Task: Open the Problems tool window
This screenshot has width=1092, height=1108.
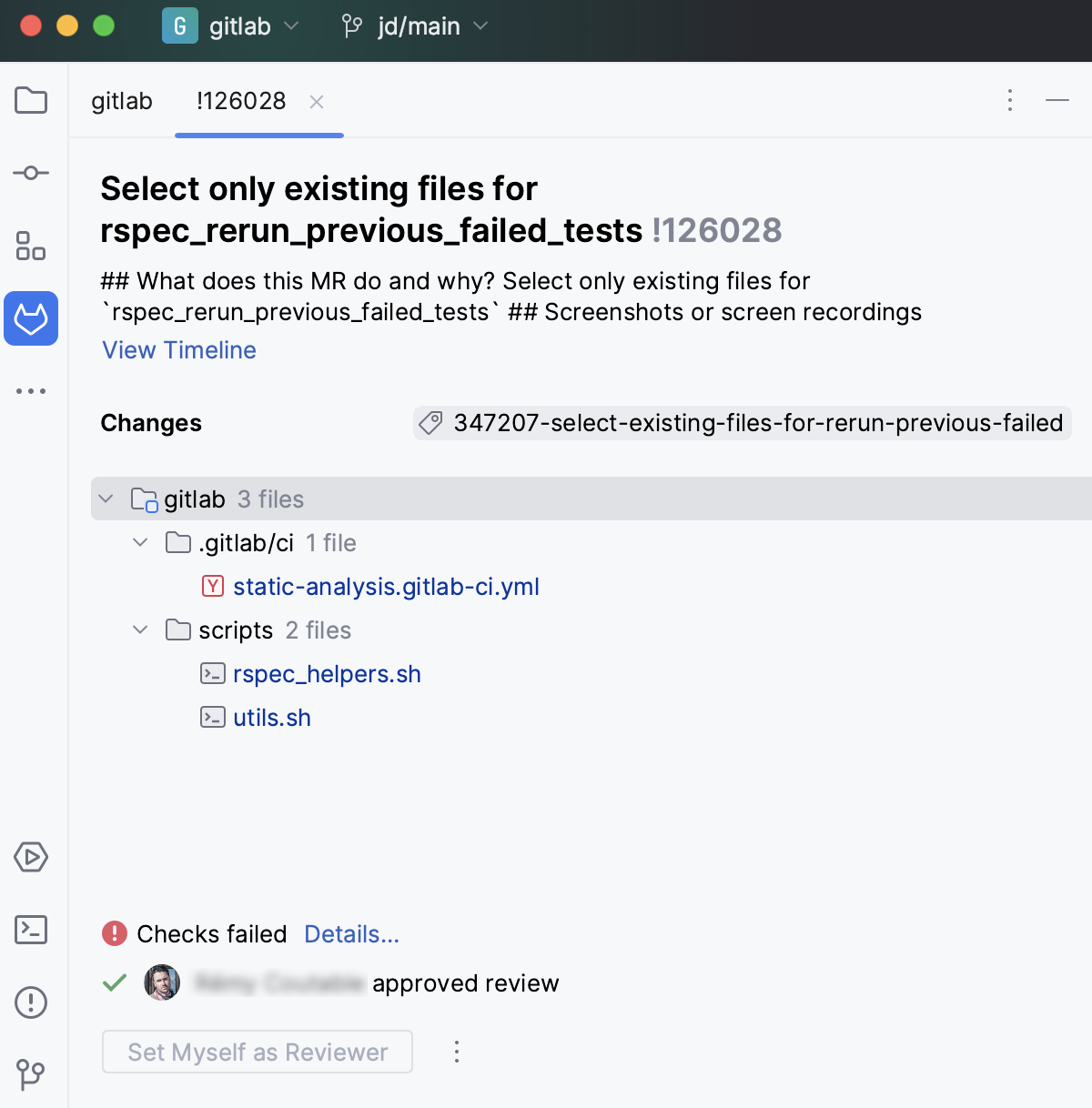Action: 31,1002
